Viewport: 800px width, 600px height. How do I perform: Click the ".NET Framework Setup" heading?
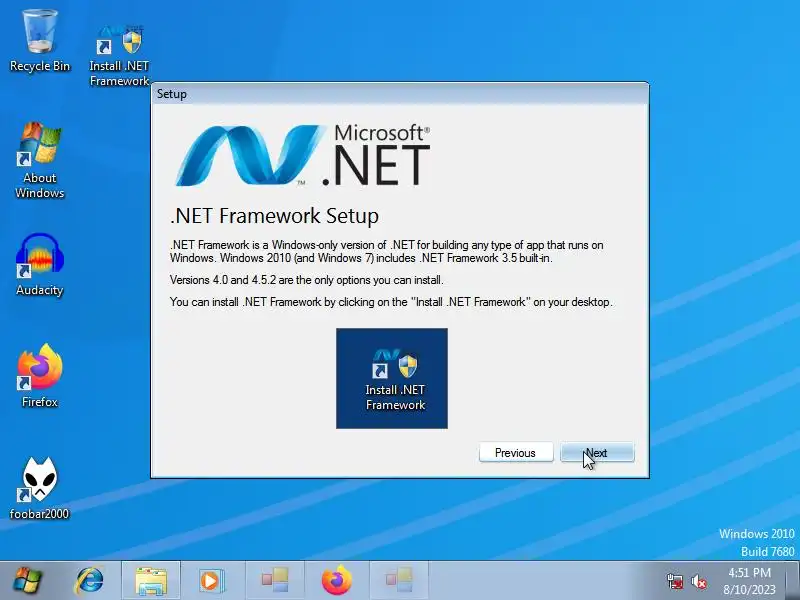(274, 216)
